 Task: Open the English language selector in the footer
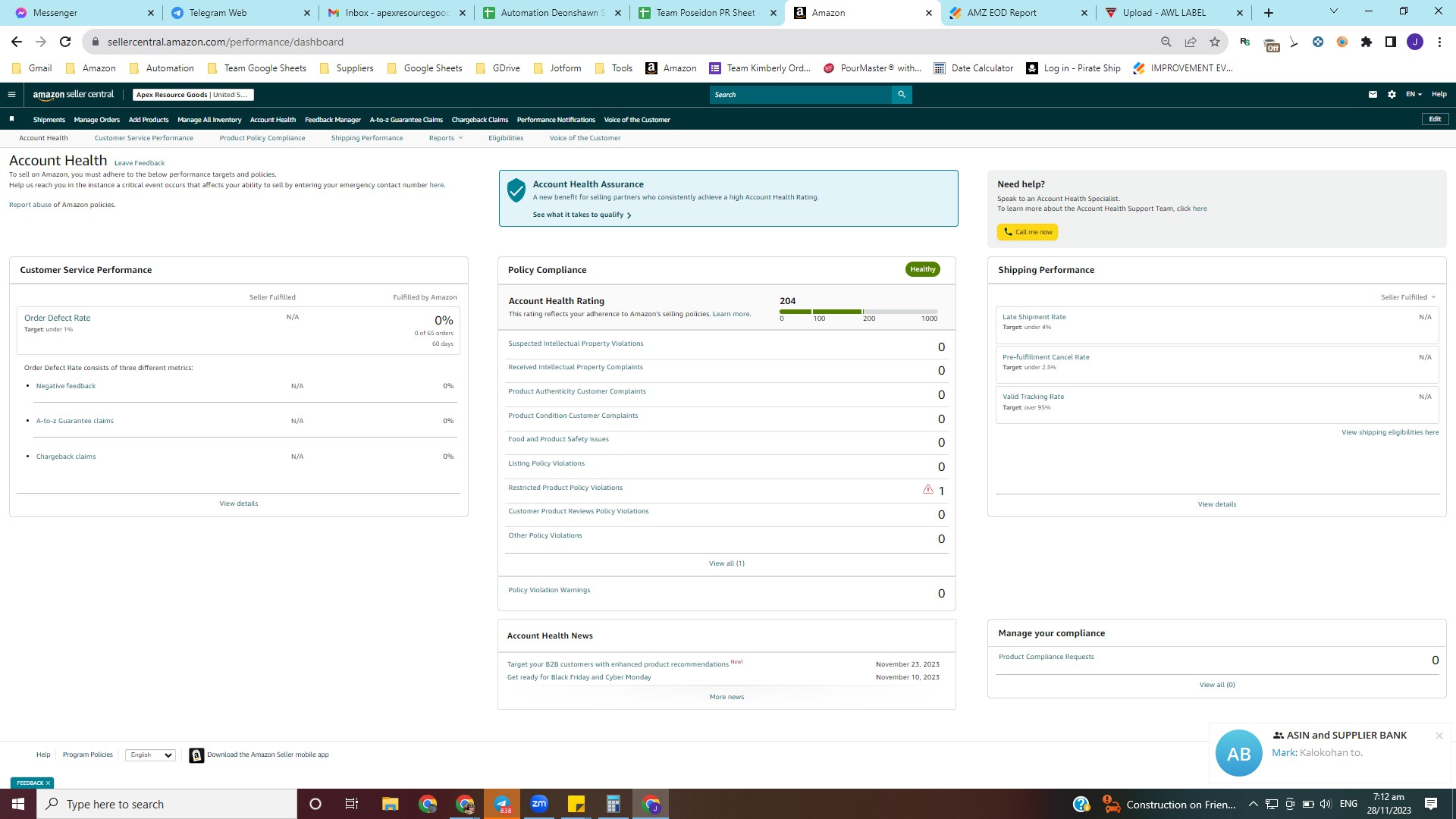[150, 755]
